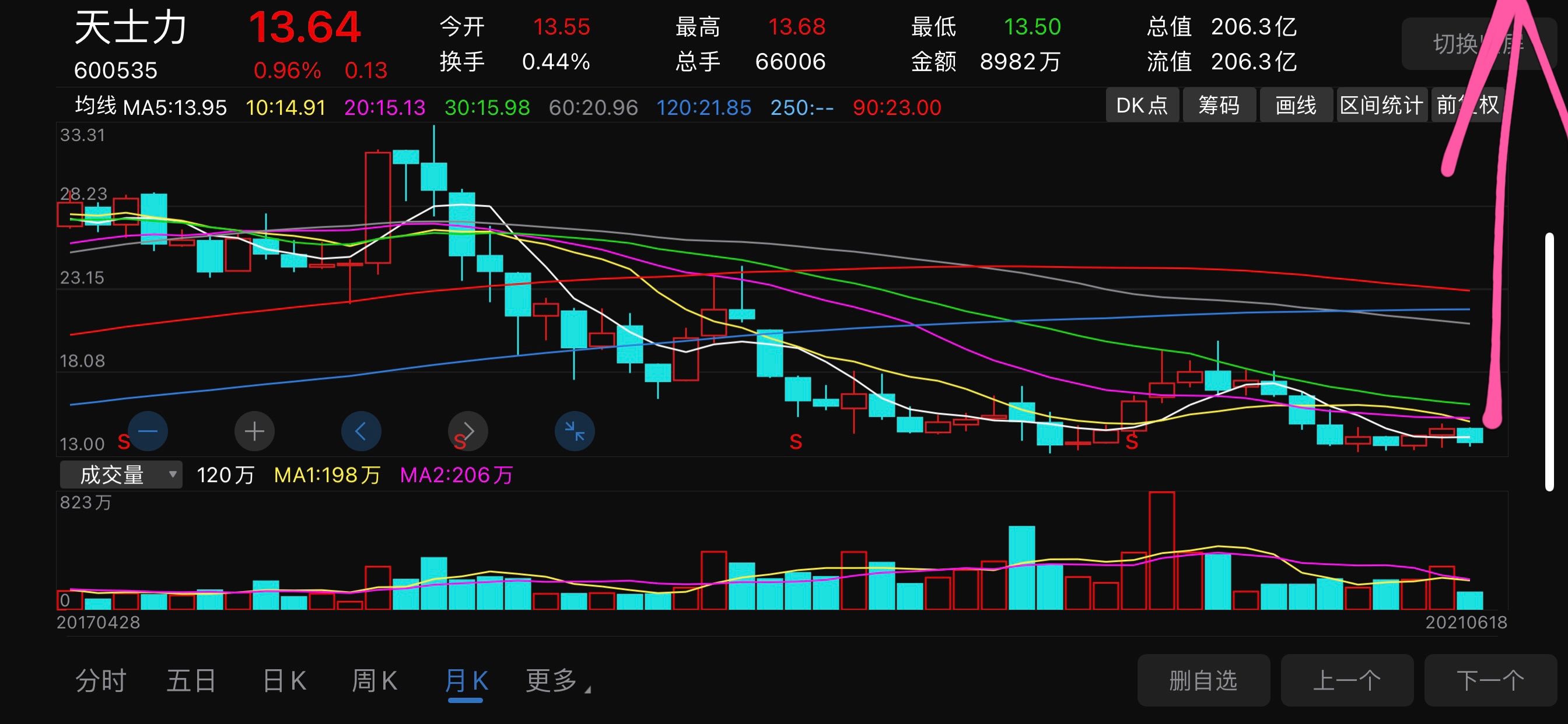Tap the 今开 13.55 open price

point(515,27)
